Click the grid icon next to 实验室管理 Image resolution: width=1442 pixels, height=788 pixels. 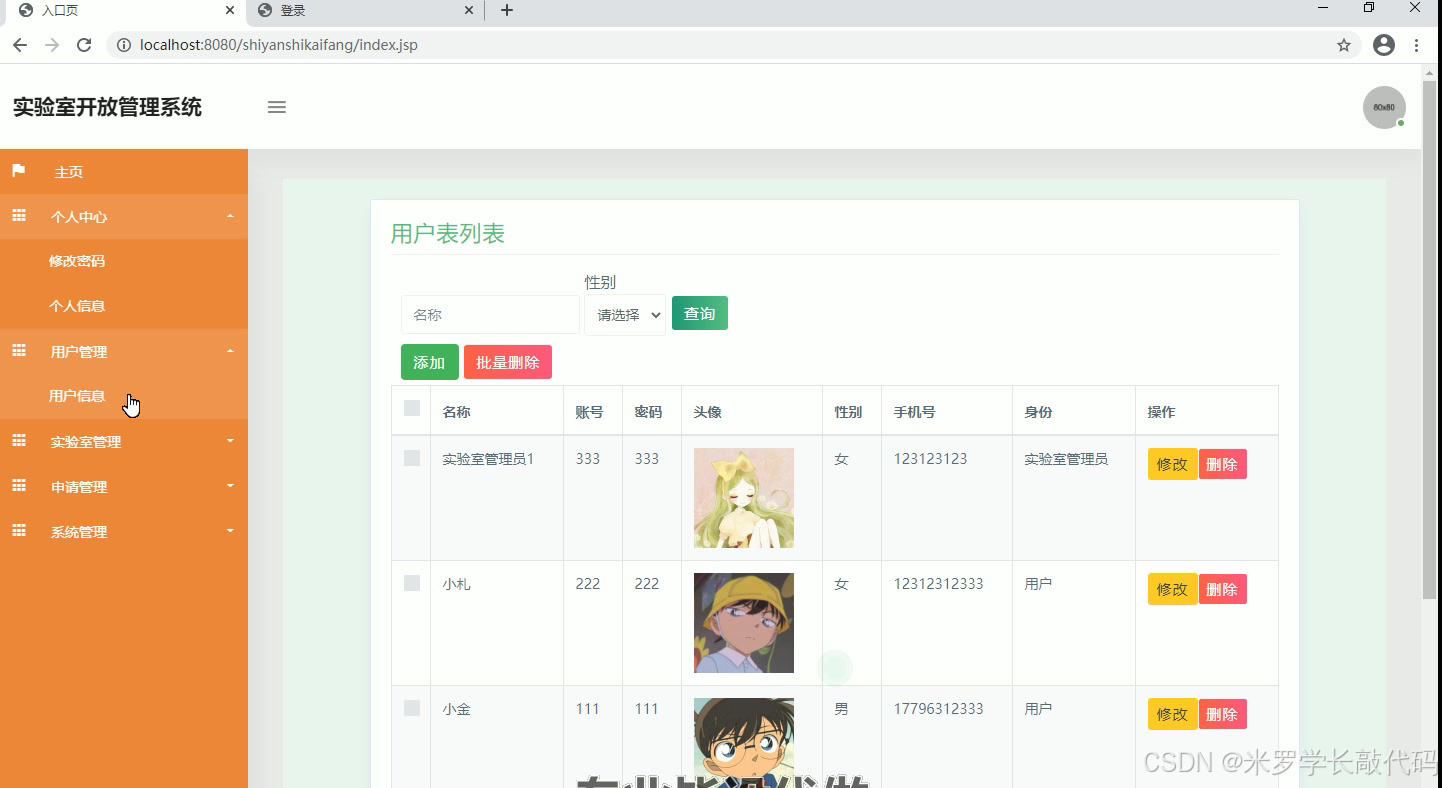[18, 441]
